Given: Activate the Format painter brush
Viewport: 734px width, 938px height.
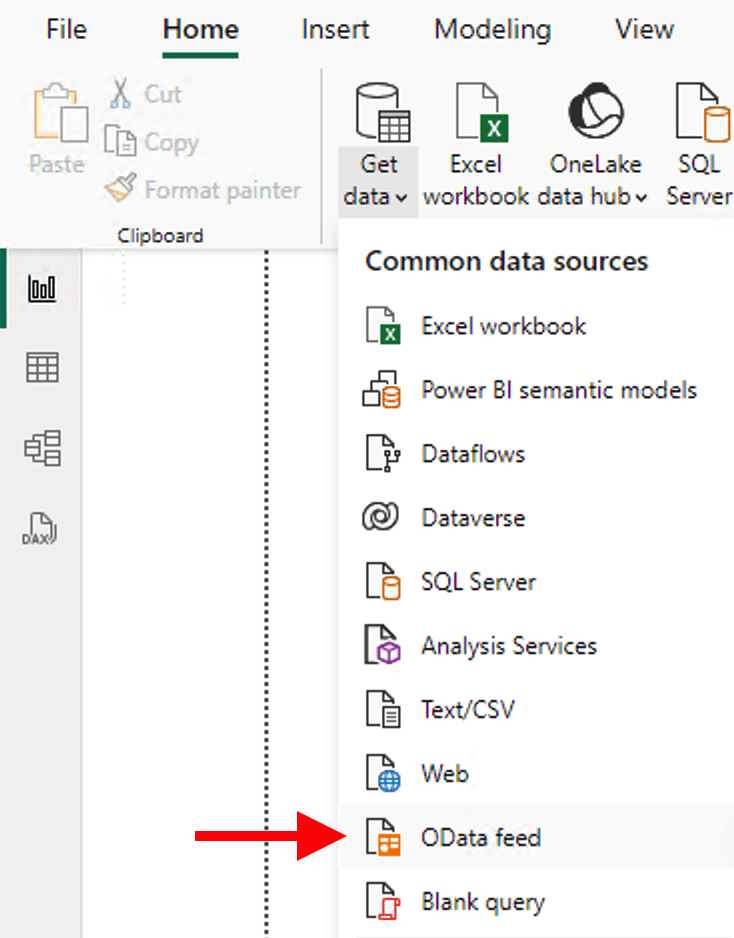Looking at the screenshot, I should click(120, 188).
